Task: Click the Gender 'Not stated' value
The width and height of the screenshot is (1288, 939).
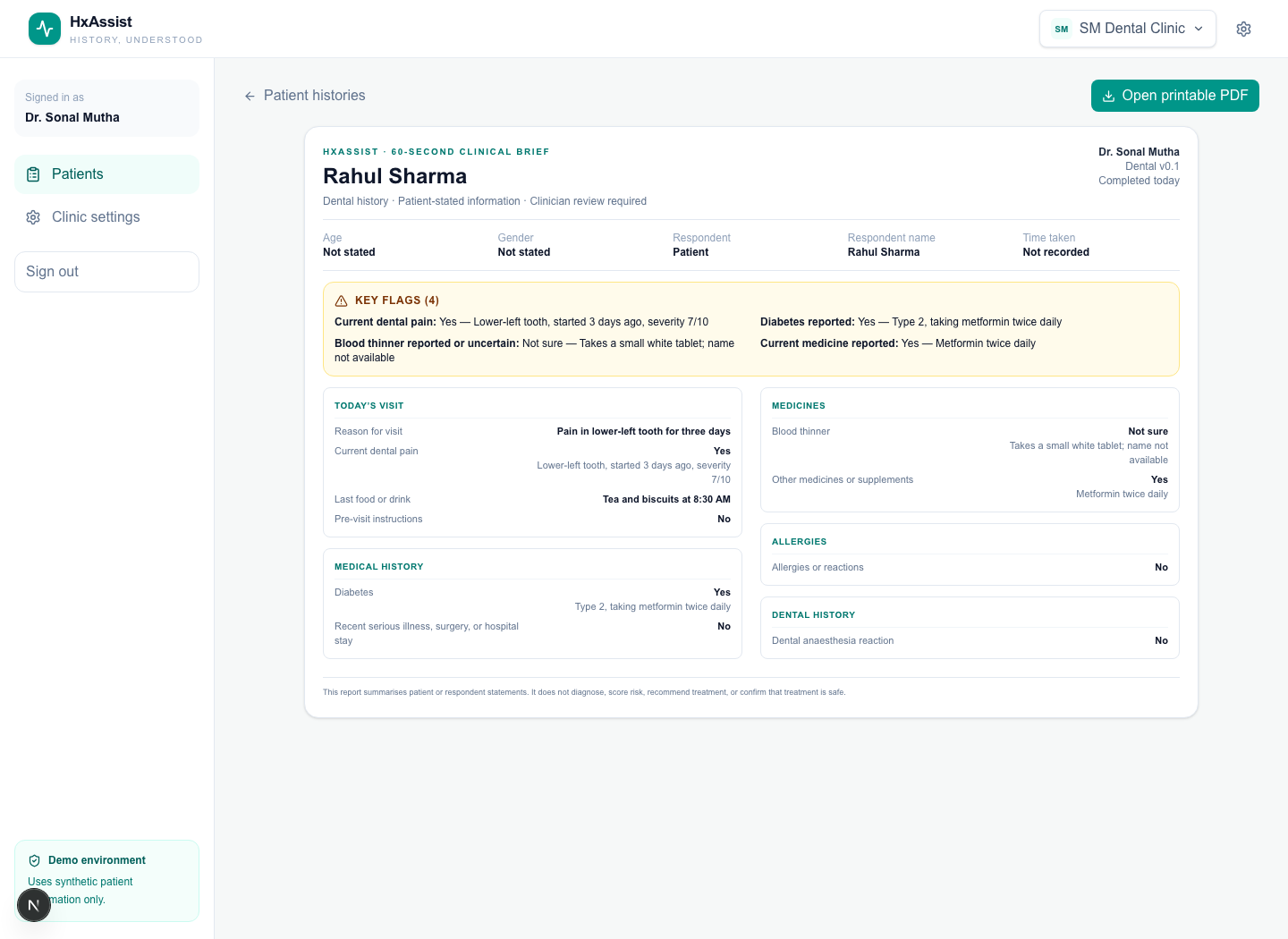Action: 524,252
